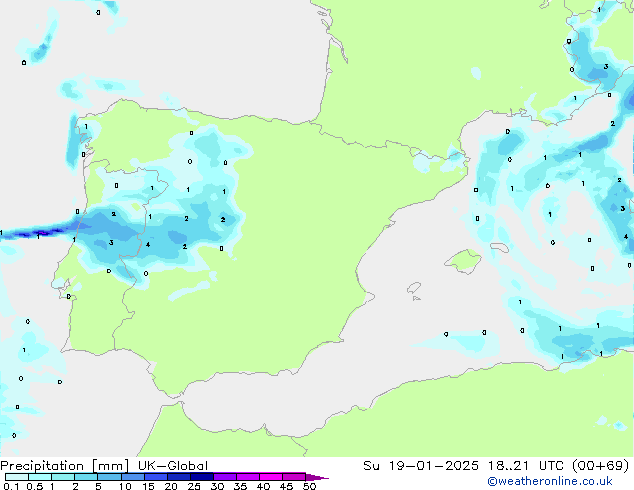Viewport: 634px width, 490px height.
Task: Click the 20–25 mm dark blue swatch
Action: (x=178, y=477)
